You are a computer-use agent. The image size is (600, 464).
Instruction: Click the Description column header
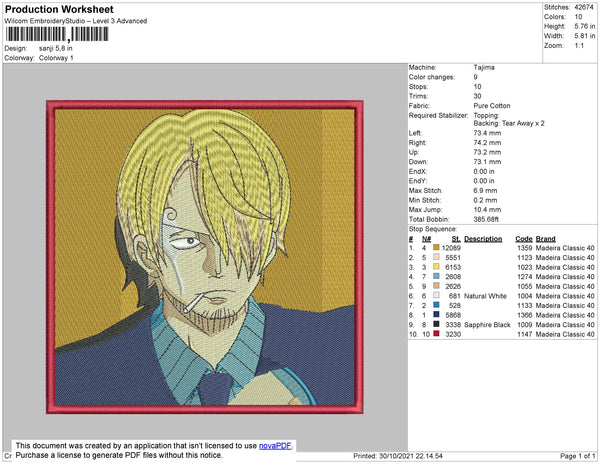[x=483, y=239]
